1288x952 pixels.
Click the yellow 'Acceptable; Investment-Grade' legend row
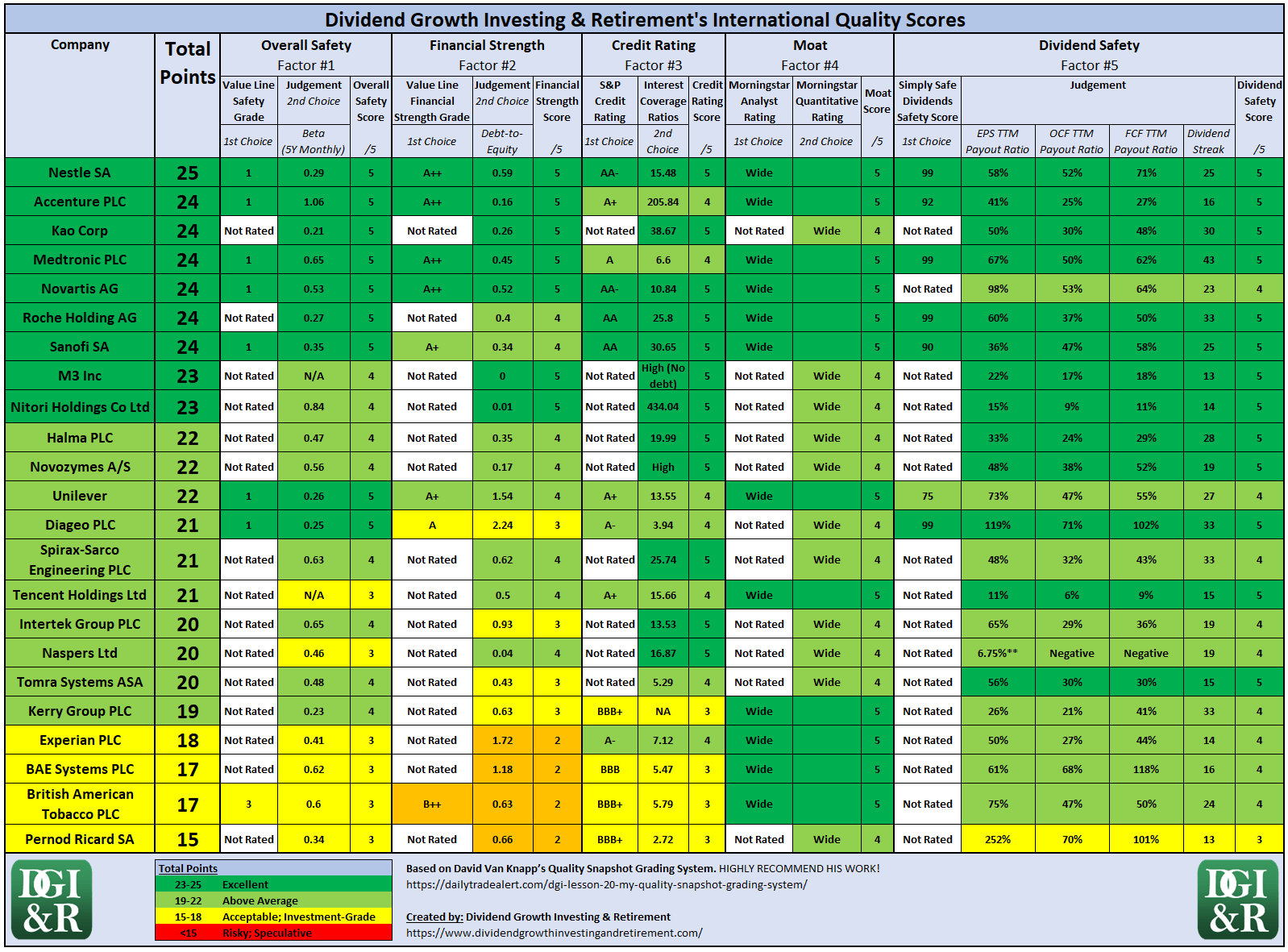pos(273,917)
